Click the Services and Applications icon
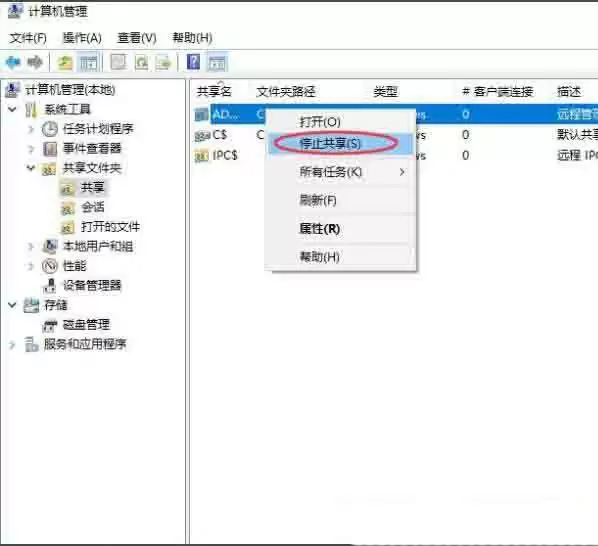The height and width of the screenshot is (546, 598). 31,344
